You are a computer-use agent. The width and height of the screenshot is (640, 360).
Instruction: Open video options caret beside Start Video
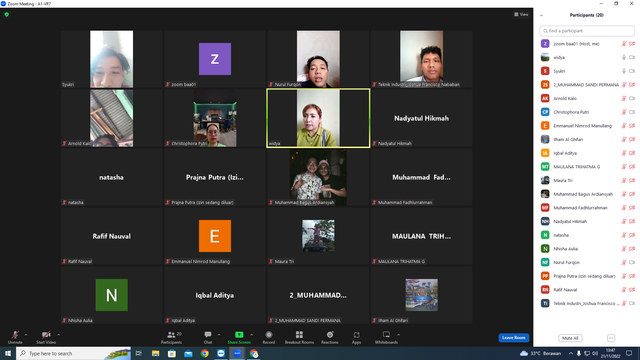click(59, 335)
